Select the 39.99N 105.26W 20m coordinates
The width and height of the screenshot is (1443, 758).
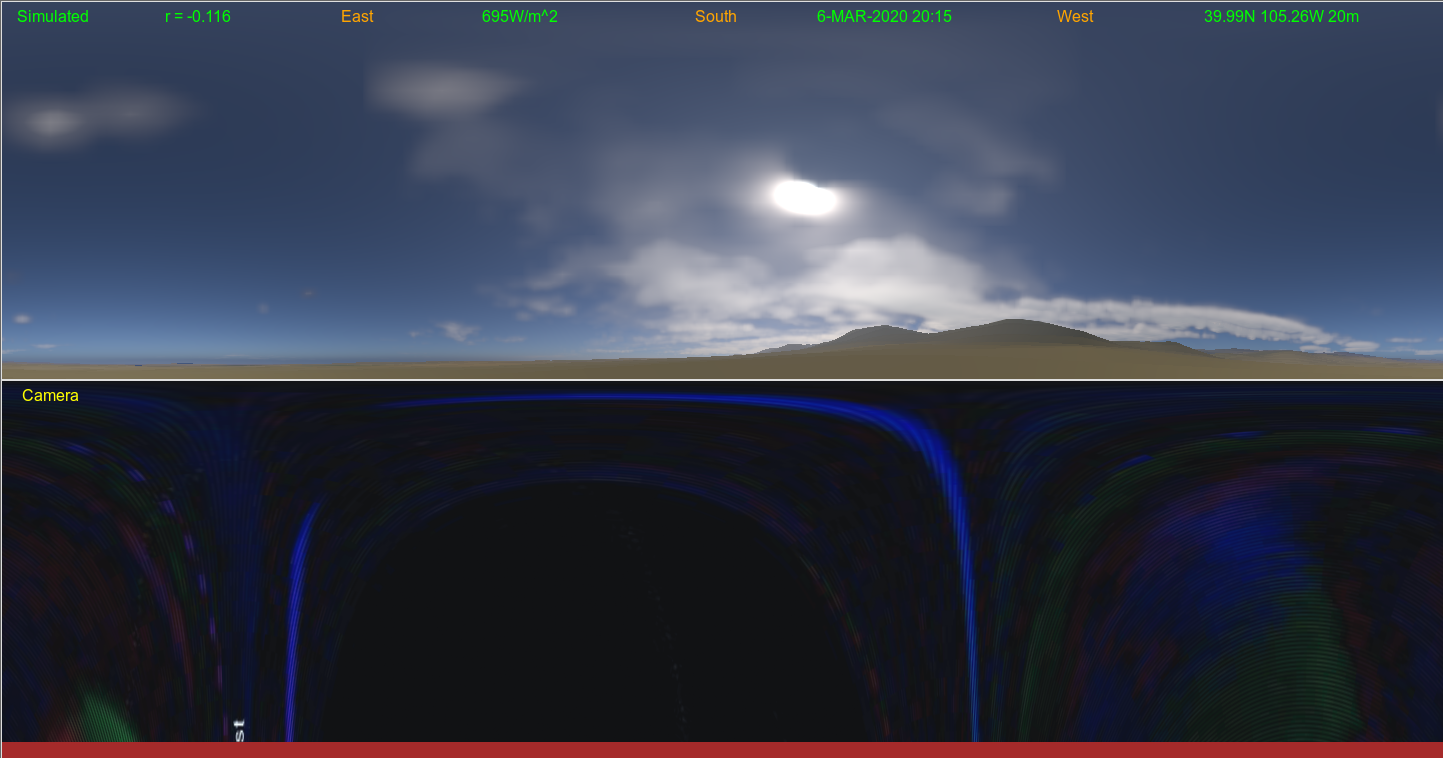1281,17
